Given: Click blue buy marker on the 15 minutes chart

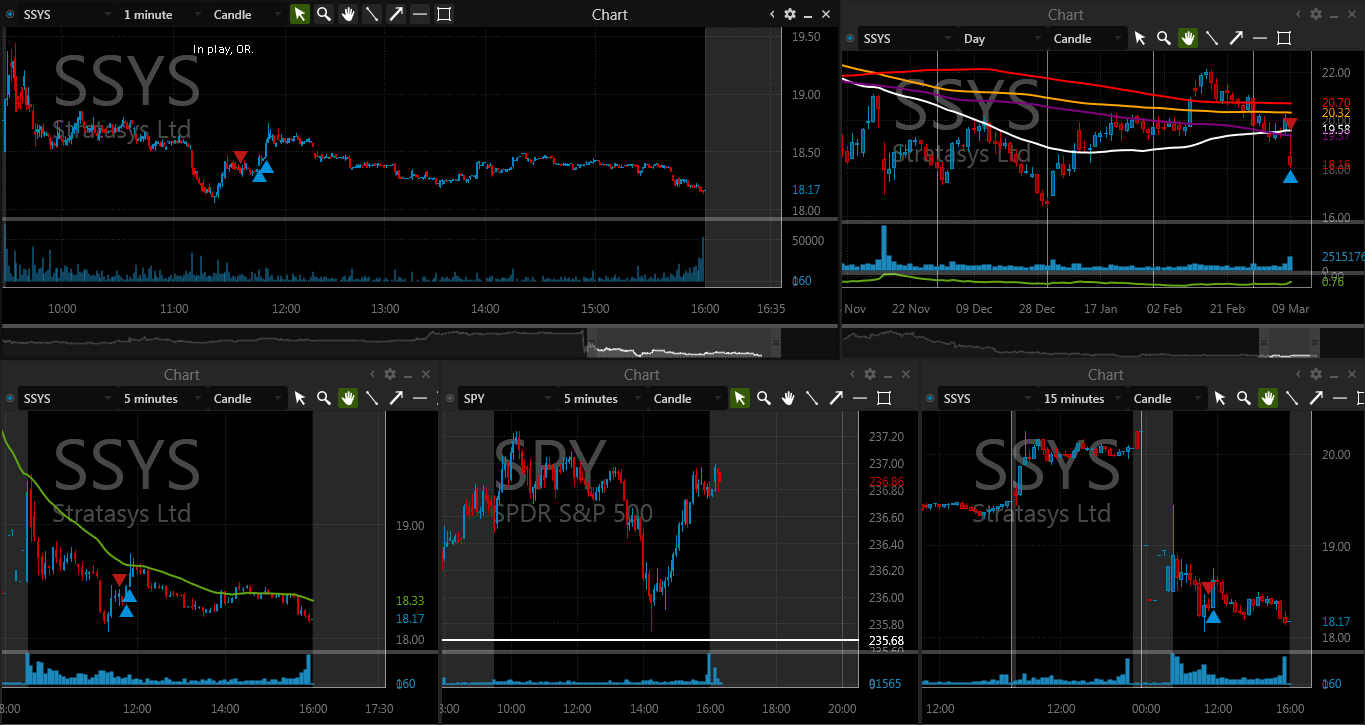Looking at the screenshot, I should pos(1213,617).
